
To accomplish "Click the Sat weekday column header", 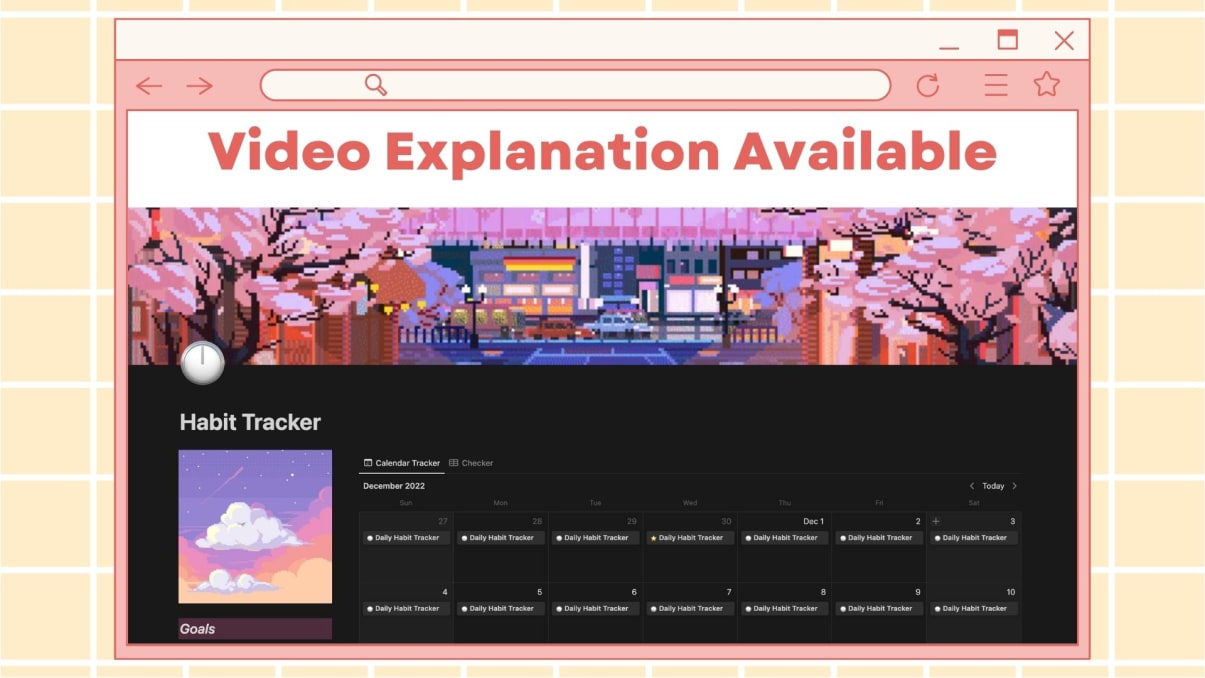I will coord(974,503).
